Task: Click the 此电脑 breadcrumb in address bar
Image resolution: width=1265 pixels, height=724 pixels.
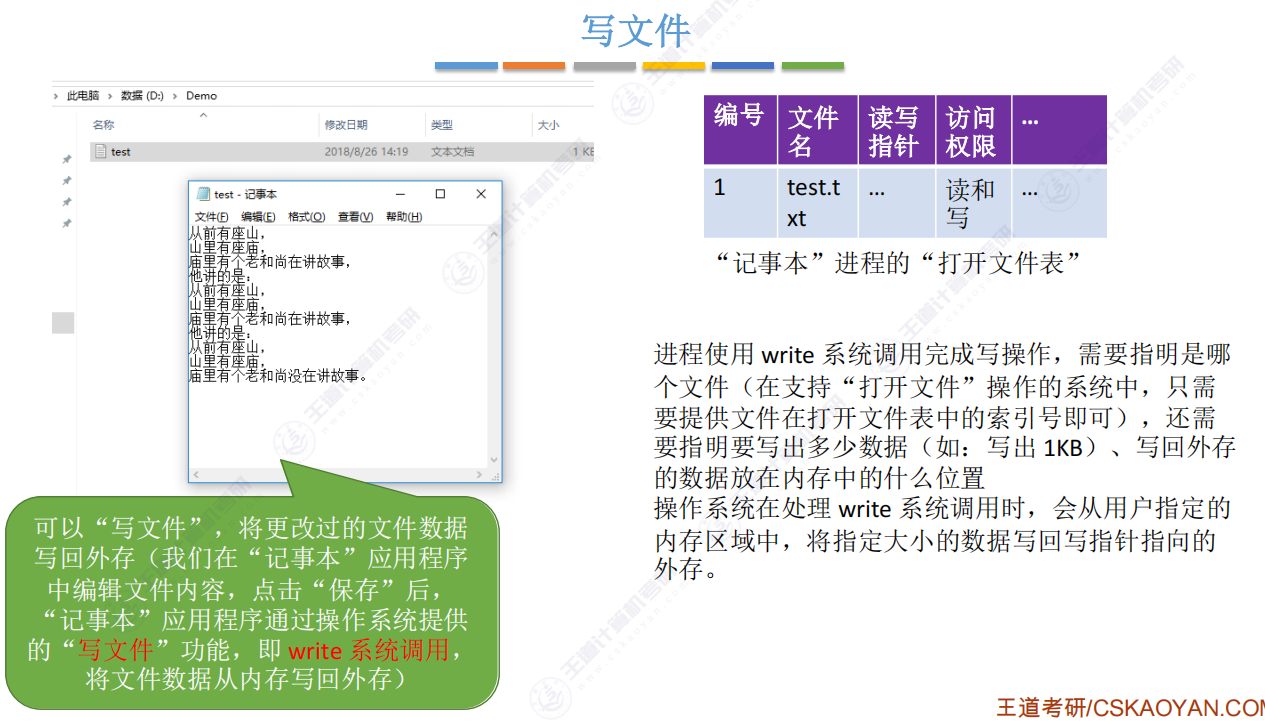Action: [83, 96]
